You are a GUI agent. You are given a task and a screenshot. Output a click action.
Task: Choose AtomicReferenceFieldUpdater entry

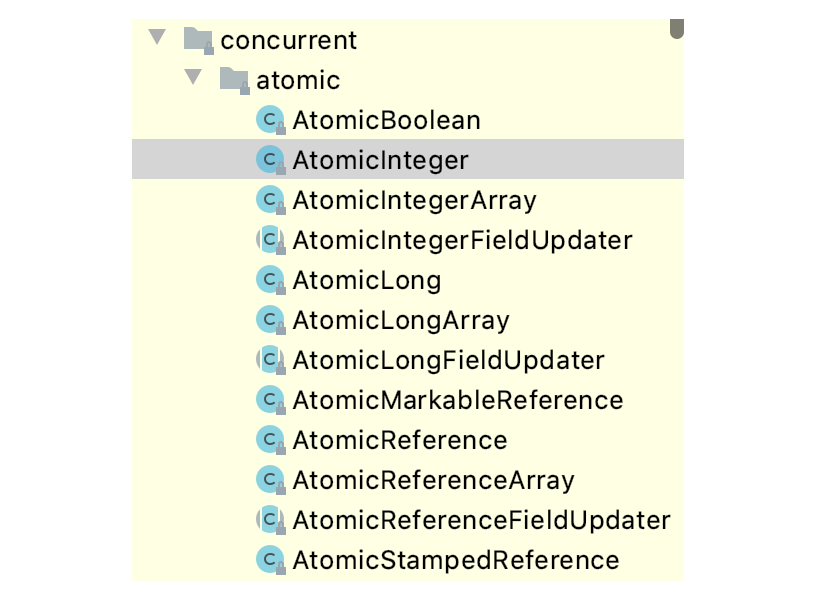coord(481,520)
